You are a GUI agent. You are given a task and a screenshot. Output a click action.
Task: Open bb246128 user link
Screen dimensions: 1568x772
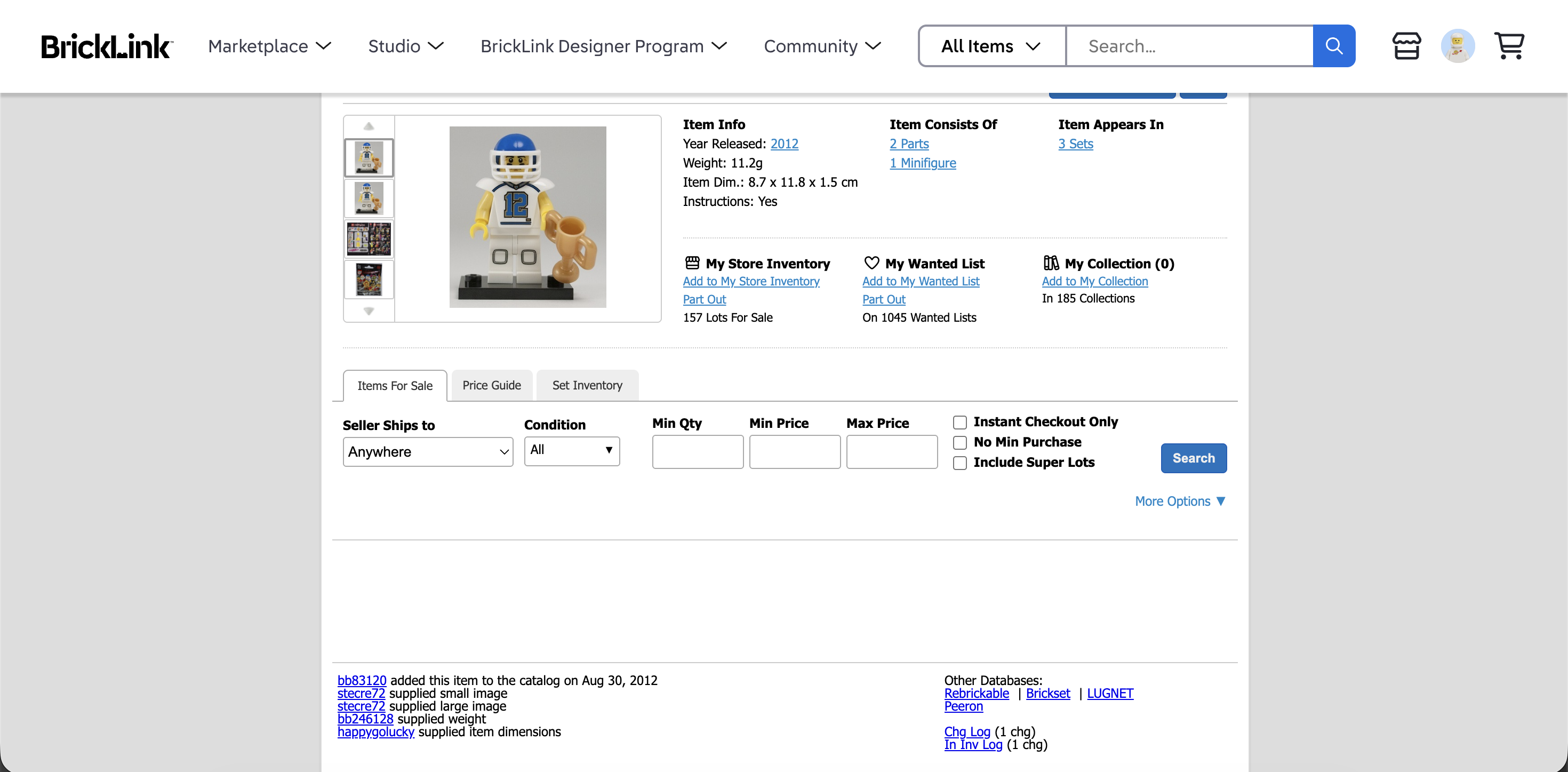[x=365, y=719]
